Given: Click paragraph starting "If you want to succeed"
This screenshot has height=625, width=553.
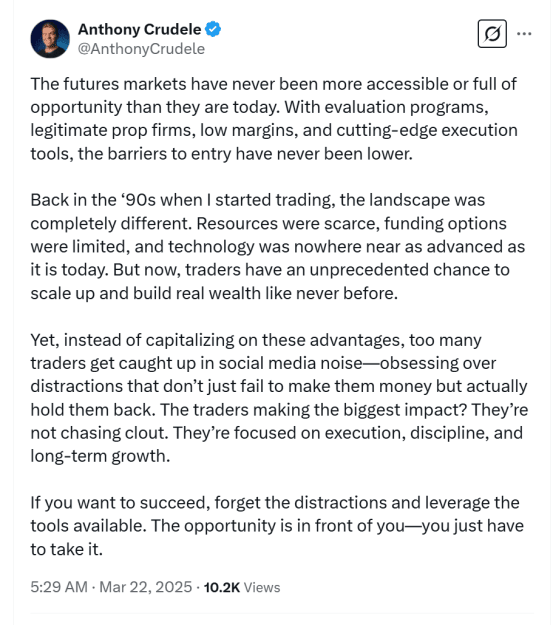Looking at the screenshot, I should coord(277,526).
